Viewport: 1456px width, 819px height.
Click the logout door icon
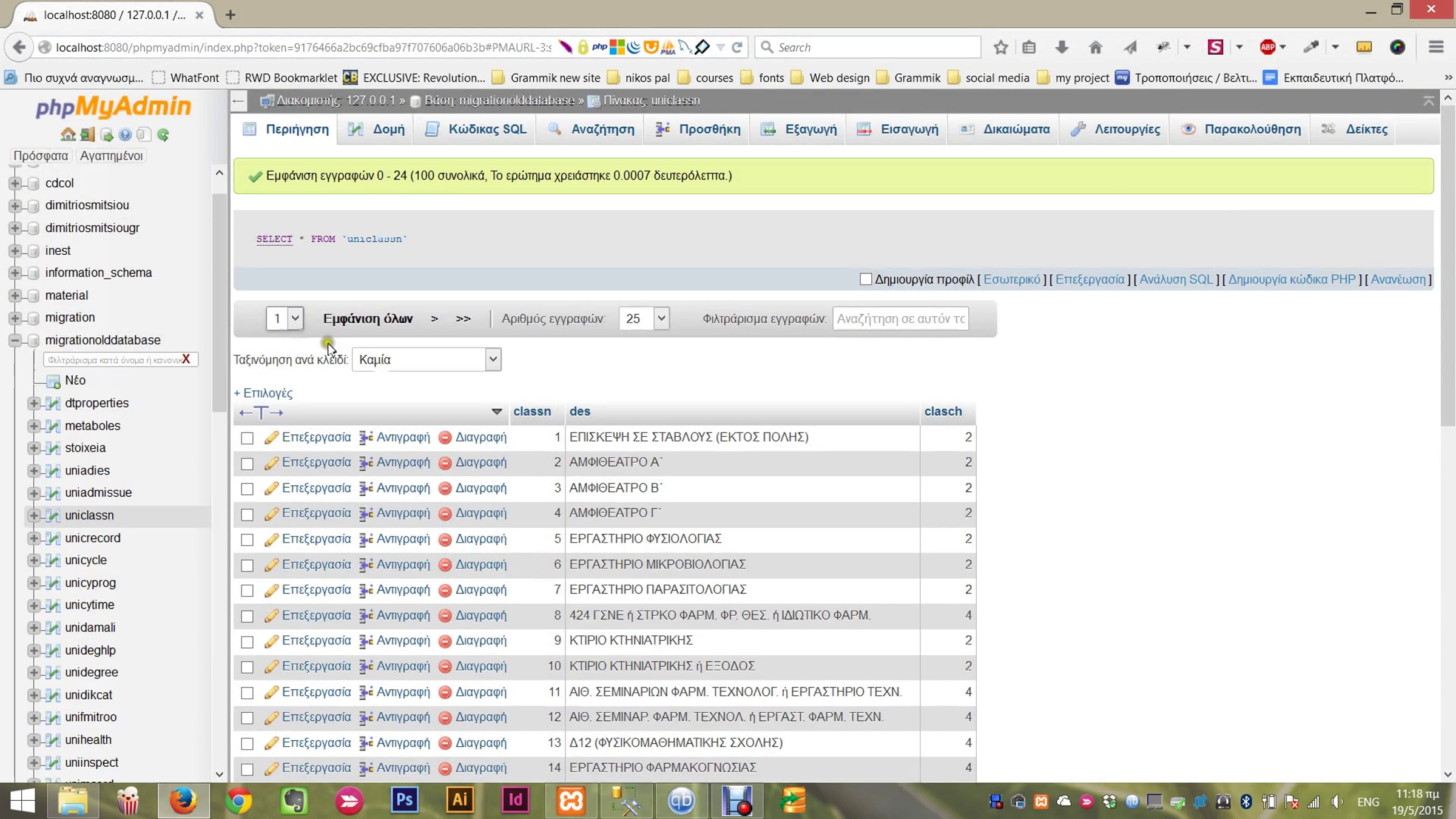87,134
